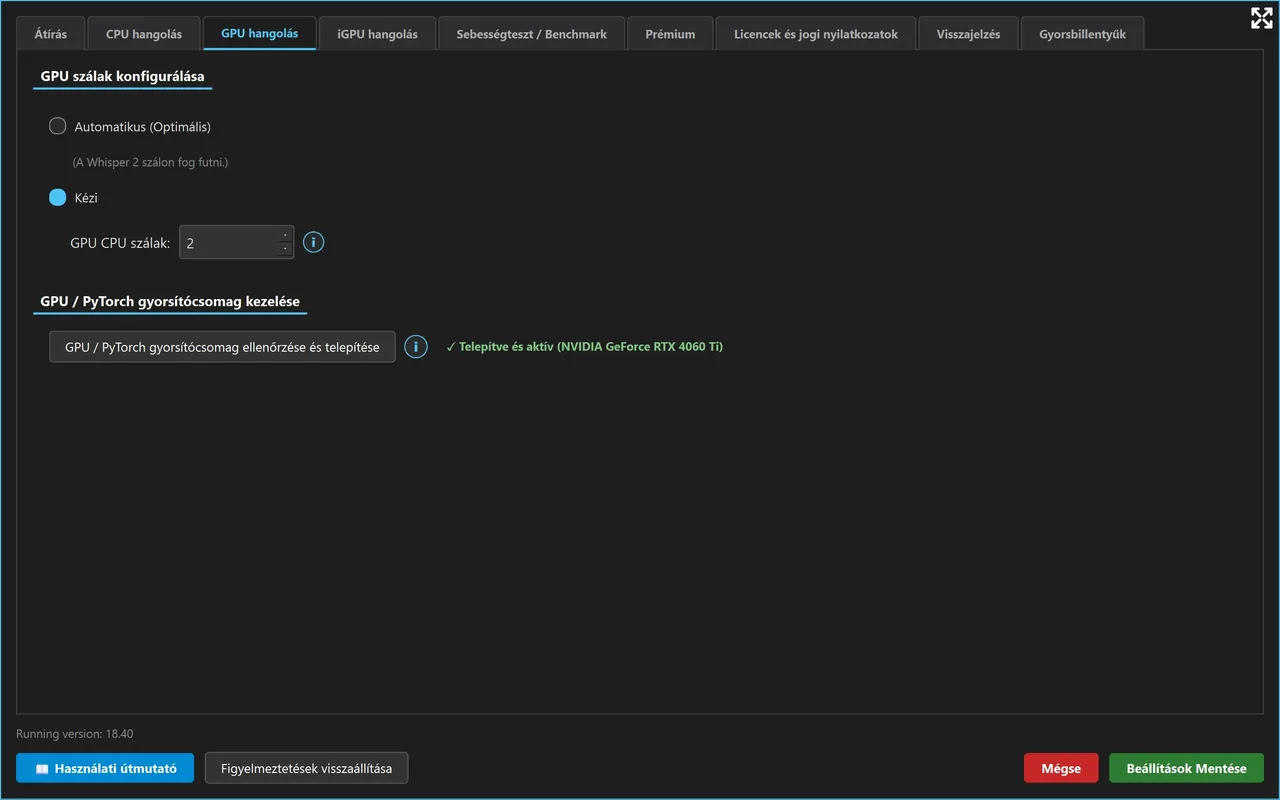The width and height of the screenshot is (1280, 800).
Task: Open the iGPU hangolás tab
Action: [x=377, y=34]
